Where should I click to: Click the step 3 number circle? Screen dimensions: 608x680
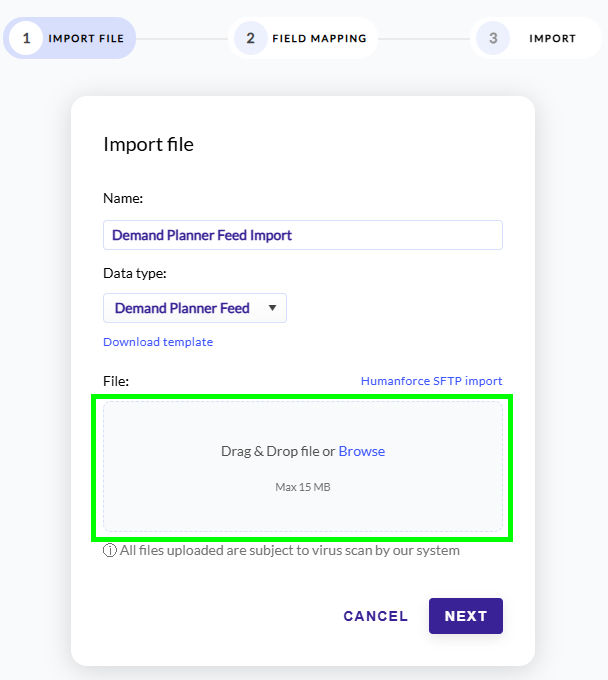(492, 39)
